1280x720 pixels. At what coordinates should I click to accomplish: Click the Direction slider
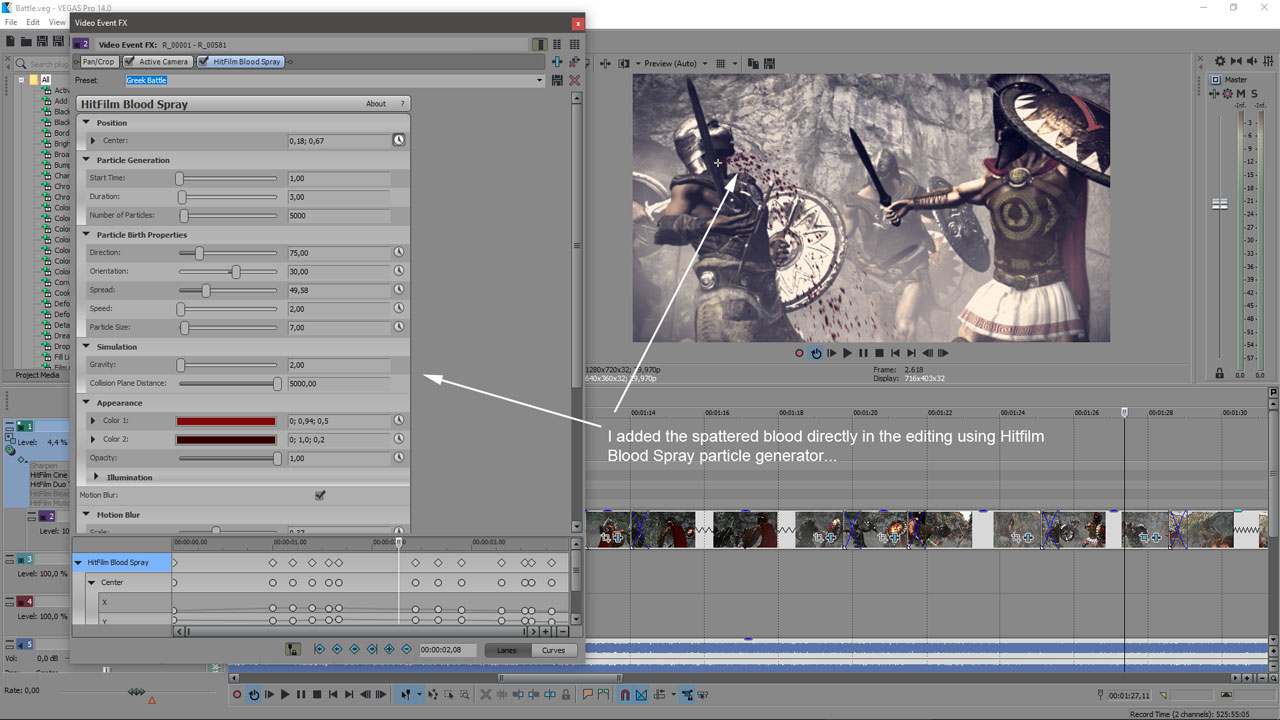tap(228, 253)
